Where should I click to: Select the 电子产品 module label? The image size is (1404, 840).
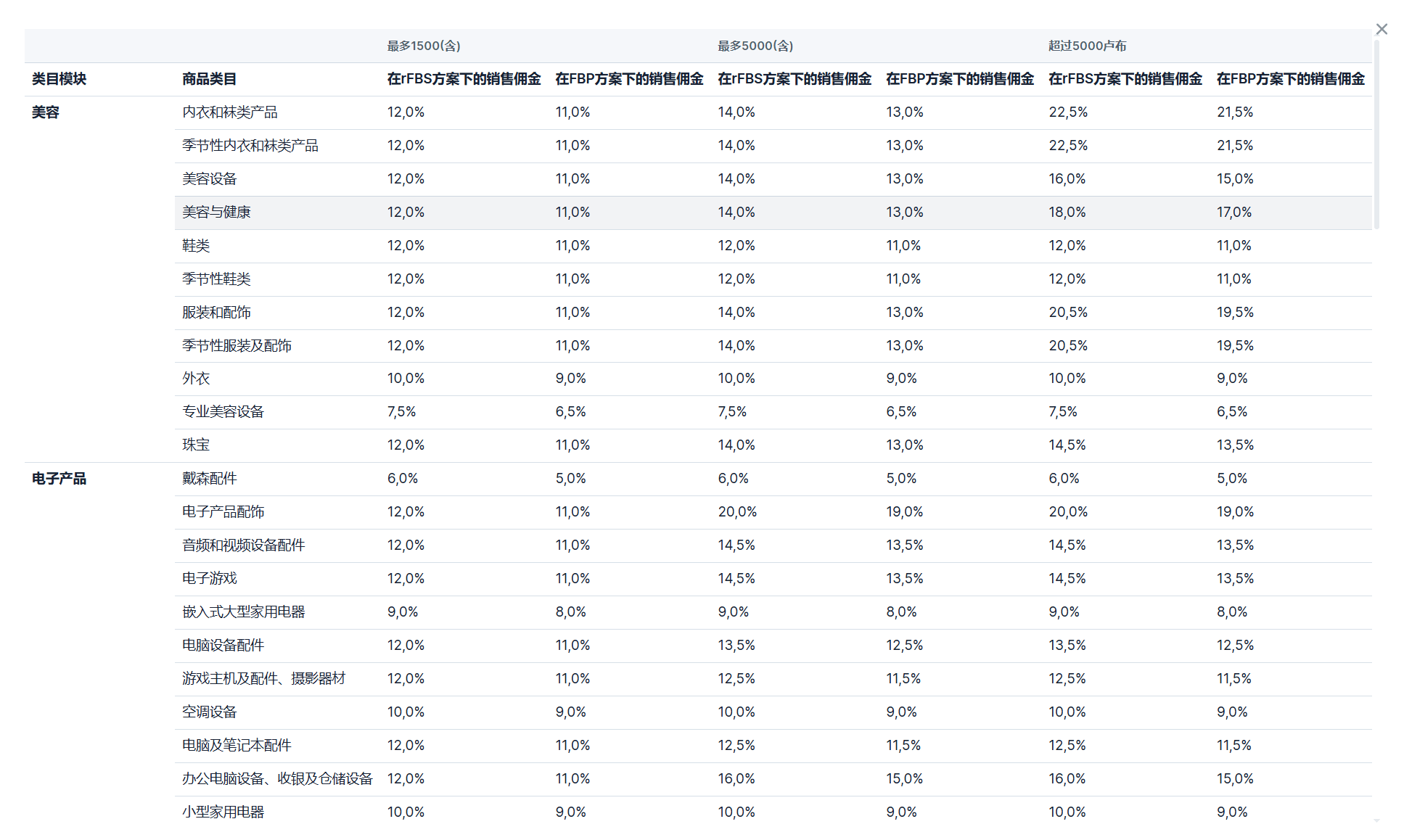coord(59,479)
